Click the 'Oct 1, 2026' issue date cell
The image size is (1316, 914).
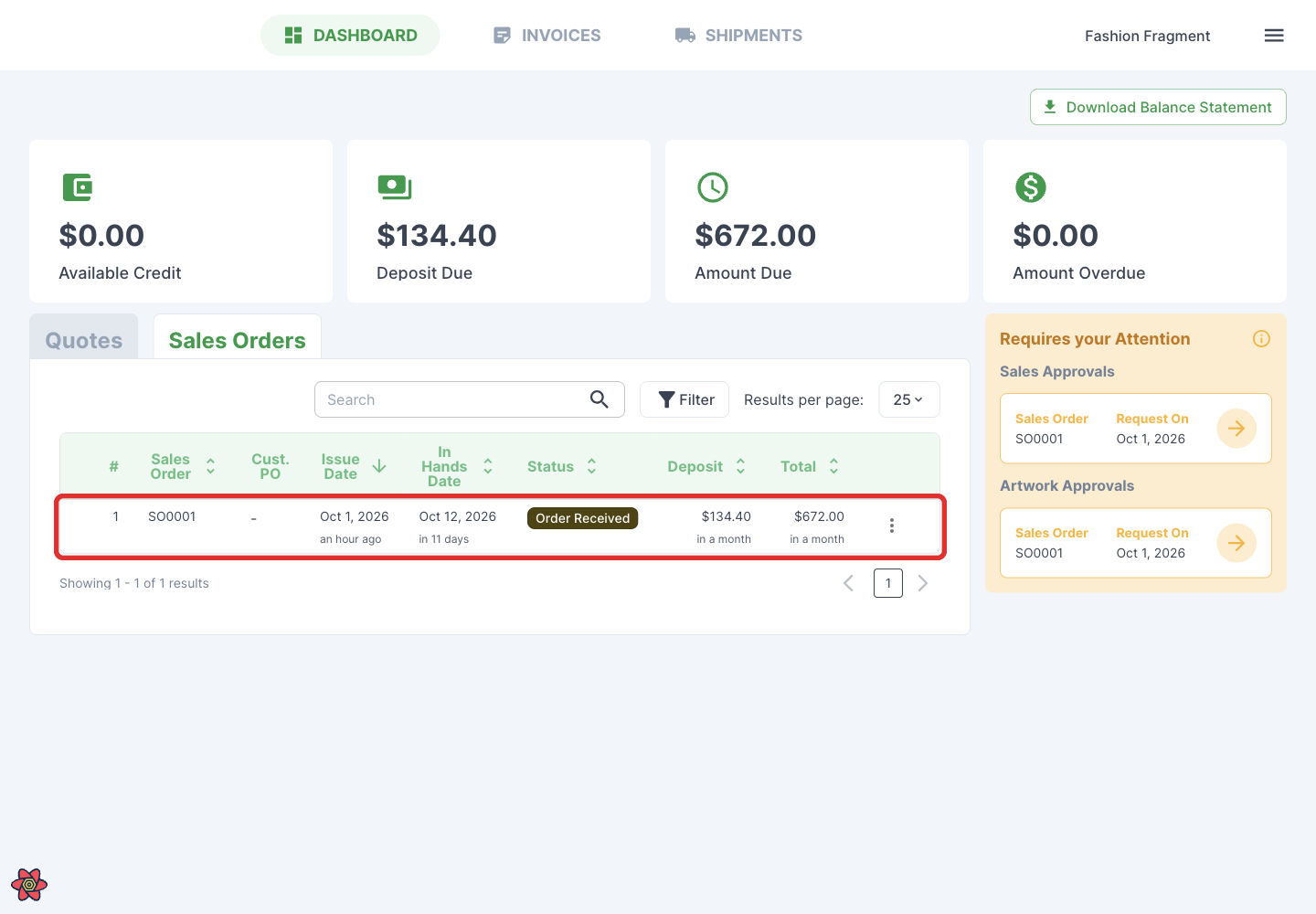354,516
